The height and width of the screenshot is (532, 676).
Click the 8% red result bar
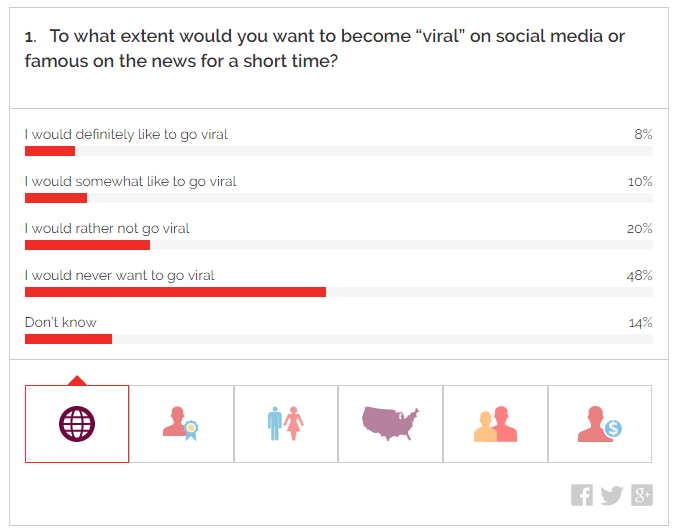[x=50, y=151]
